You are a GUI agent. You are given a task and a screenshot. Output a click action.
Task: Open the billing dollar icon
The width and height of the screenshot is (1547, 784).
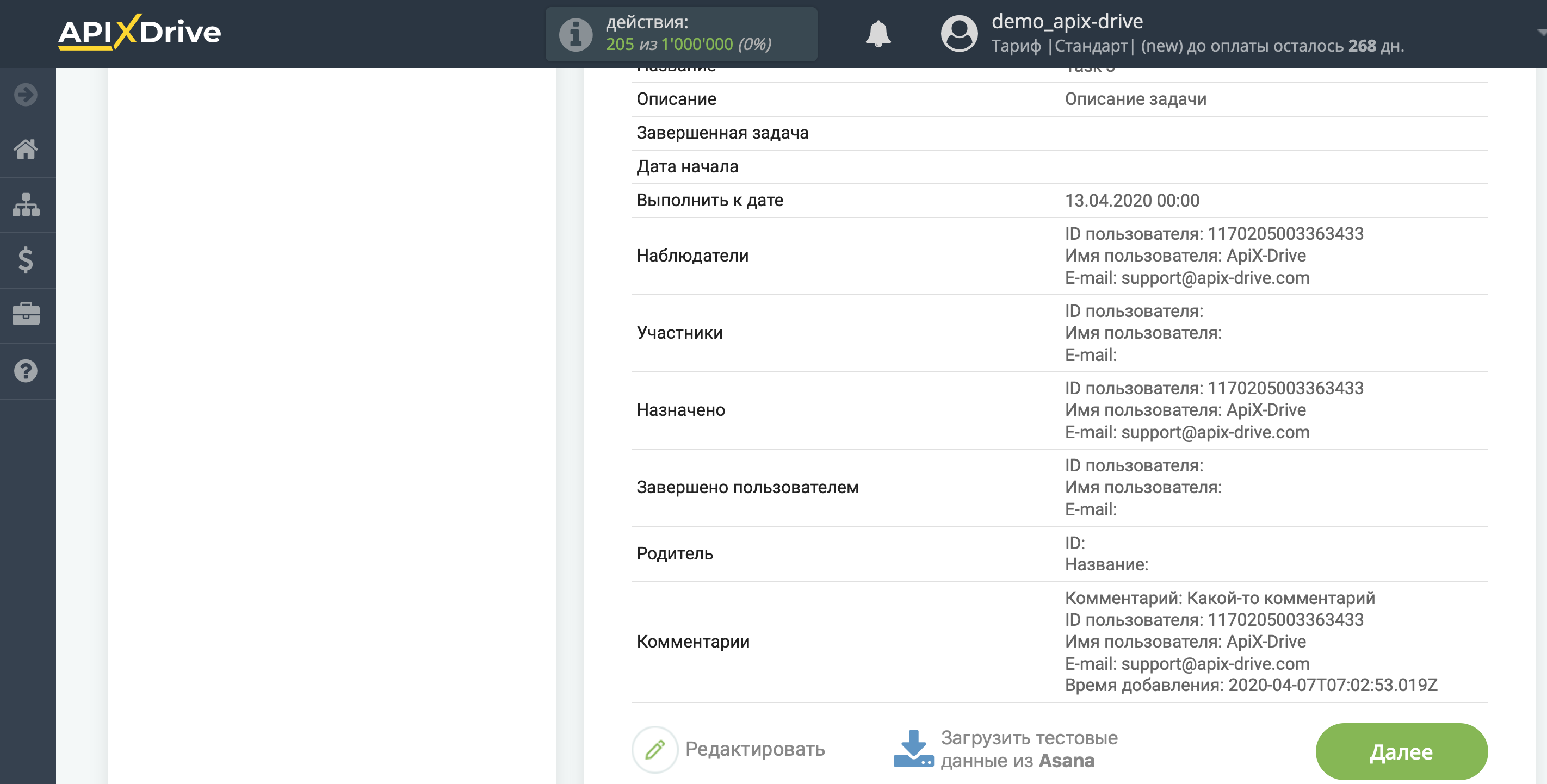click(x=26, y=260)
